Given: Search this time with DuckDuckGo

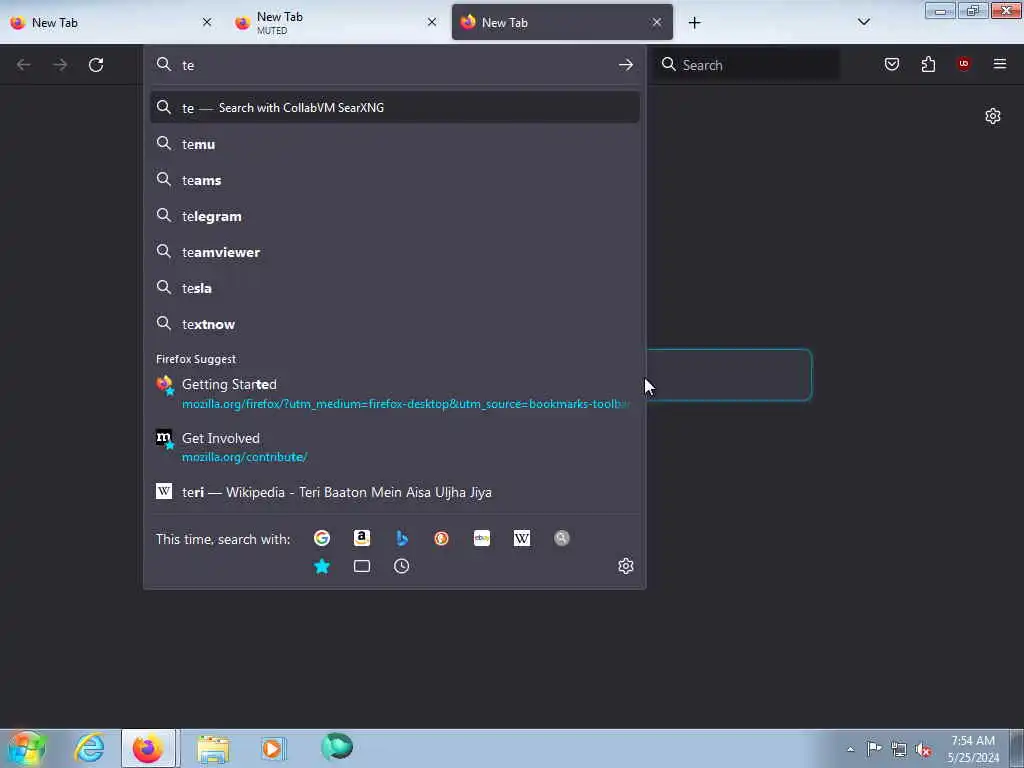Looking at the screenshot, I should coord(441,538).
